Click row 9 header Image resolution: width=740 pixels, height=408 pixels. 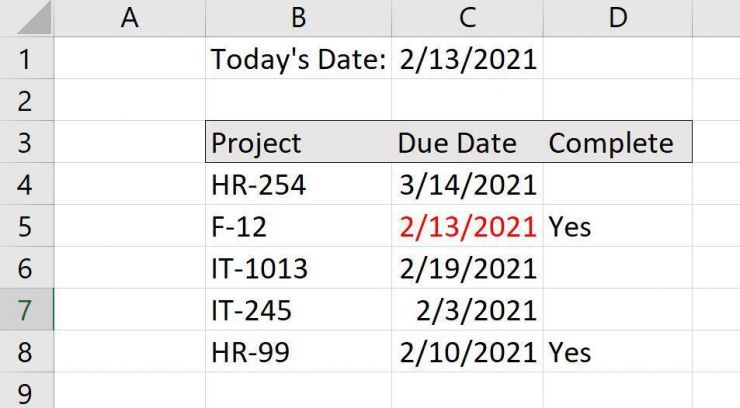(26, 390)
